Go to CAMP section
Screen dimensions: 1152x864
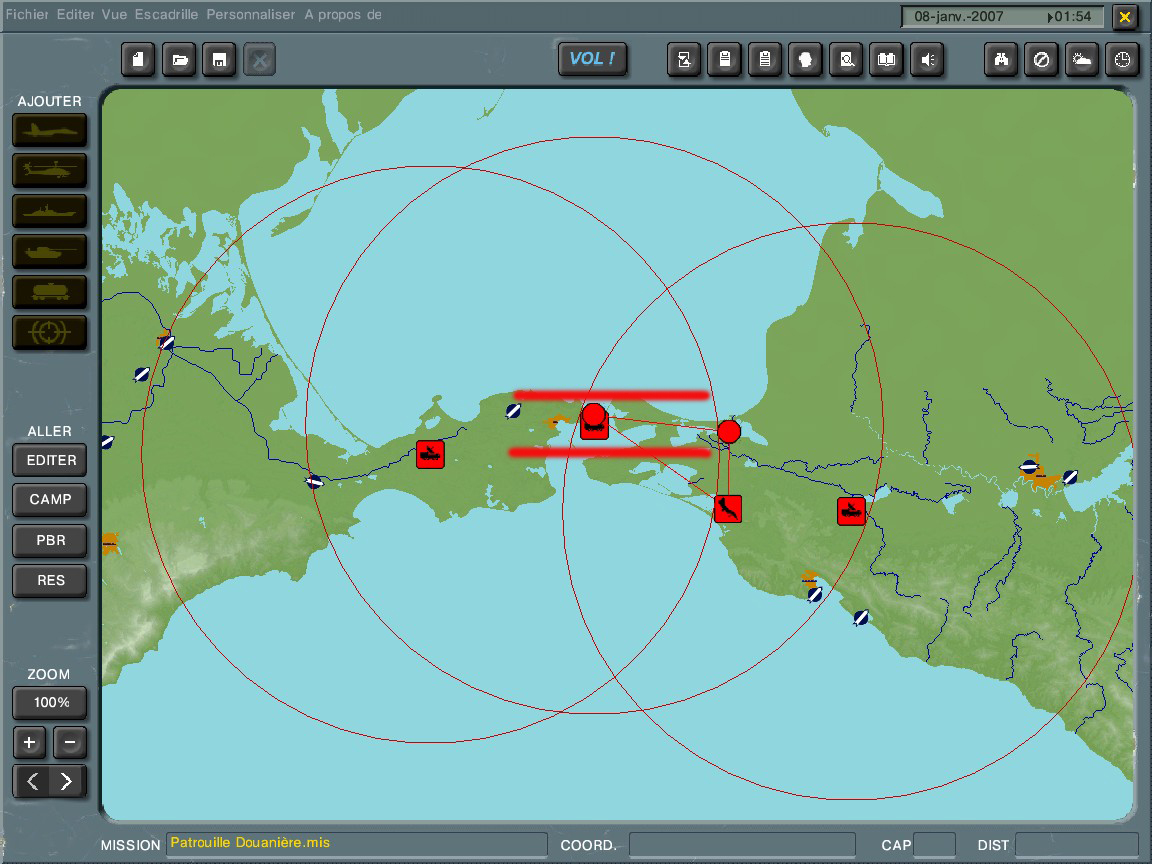[50, 500]
